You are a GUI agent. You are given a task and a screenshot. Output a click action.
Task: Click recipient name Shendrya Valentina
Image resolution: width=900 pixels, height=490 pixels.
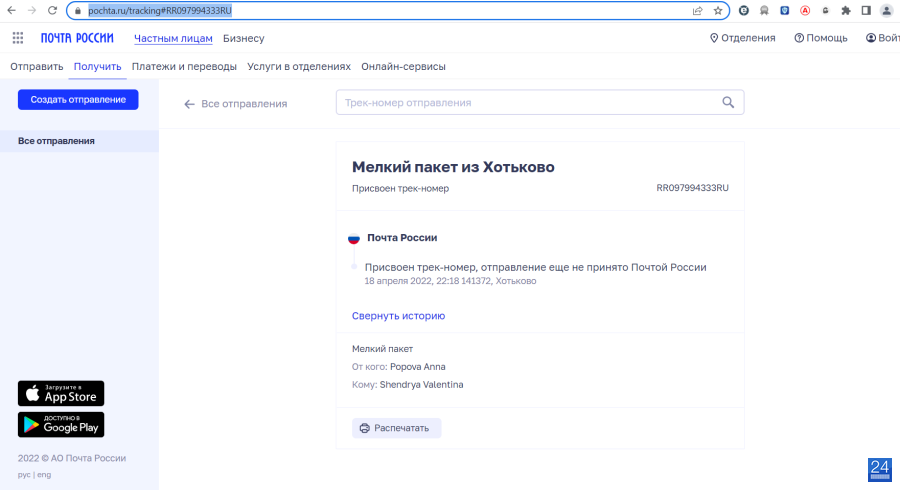[421, 385]
